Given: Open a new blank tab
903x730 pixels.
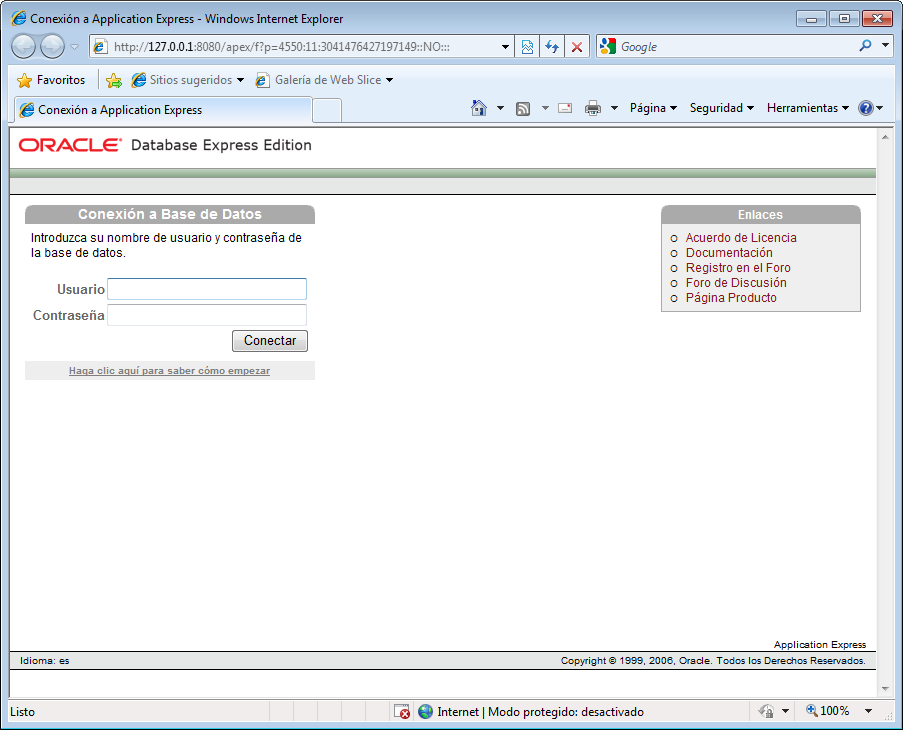Looking at the screenshot, I should click(x=327, y=111).
